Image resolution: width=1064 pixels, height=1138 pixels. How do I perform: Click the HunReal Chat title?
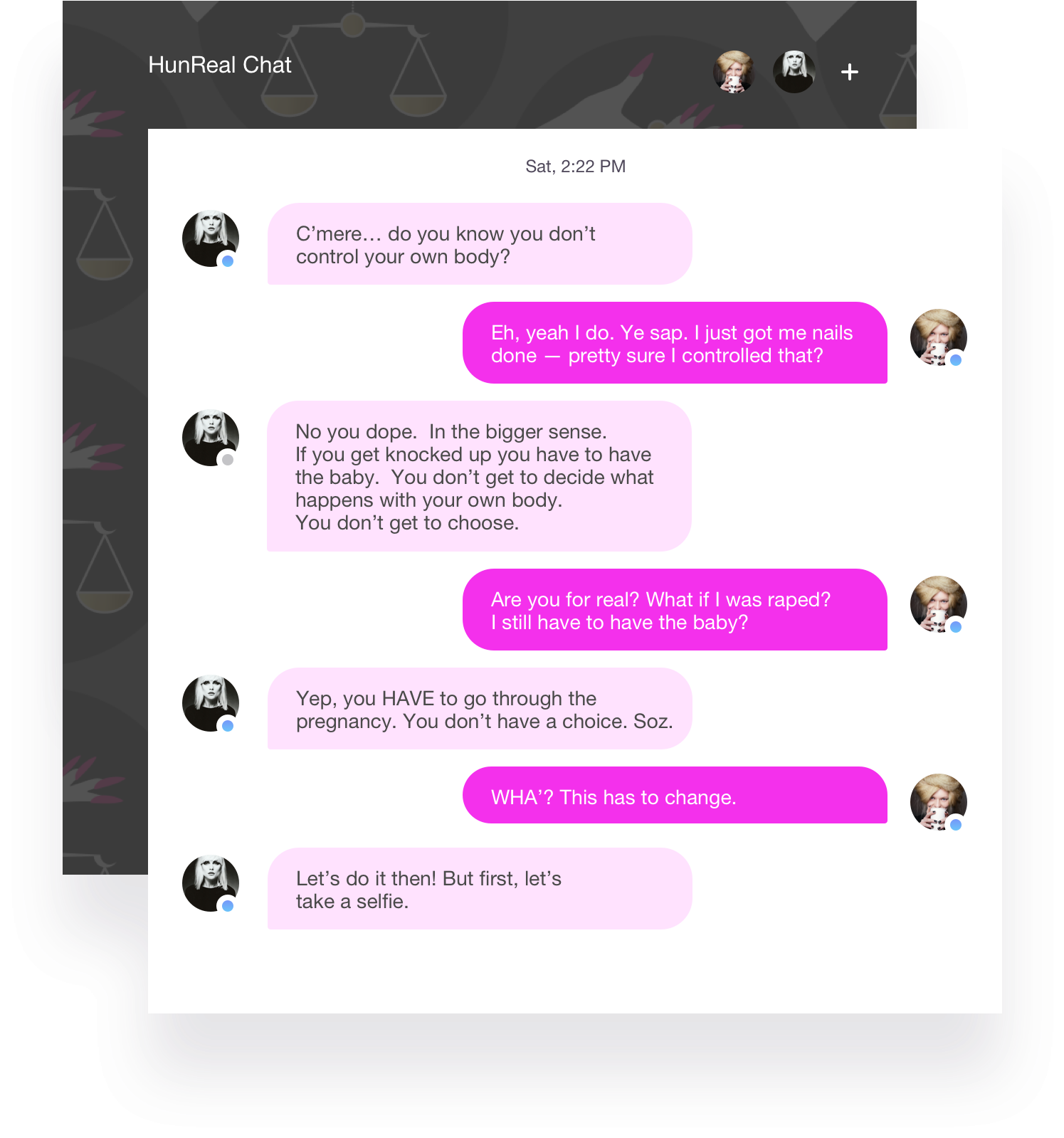[x=220, y=65]
